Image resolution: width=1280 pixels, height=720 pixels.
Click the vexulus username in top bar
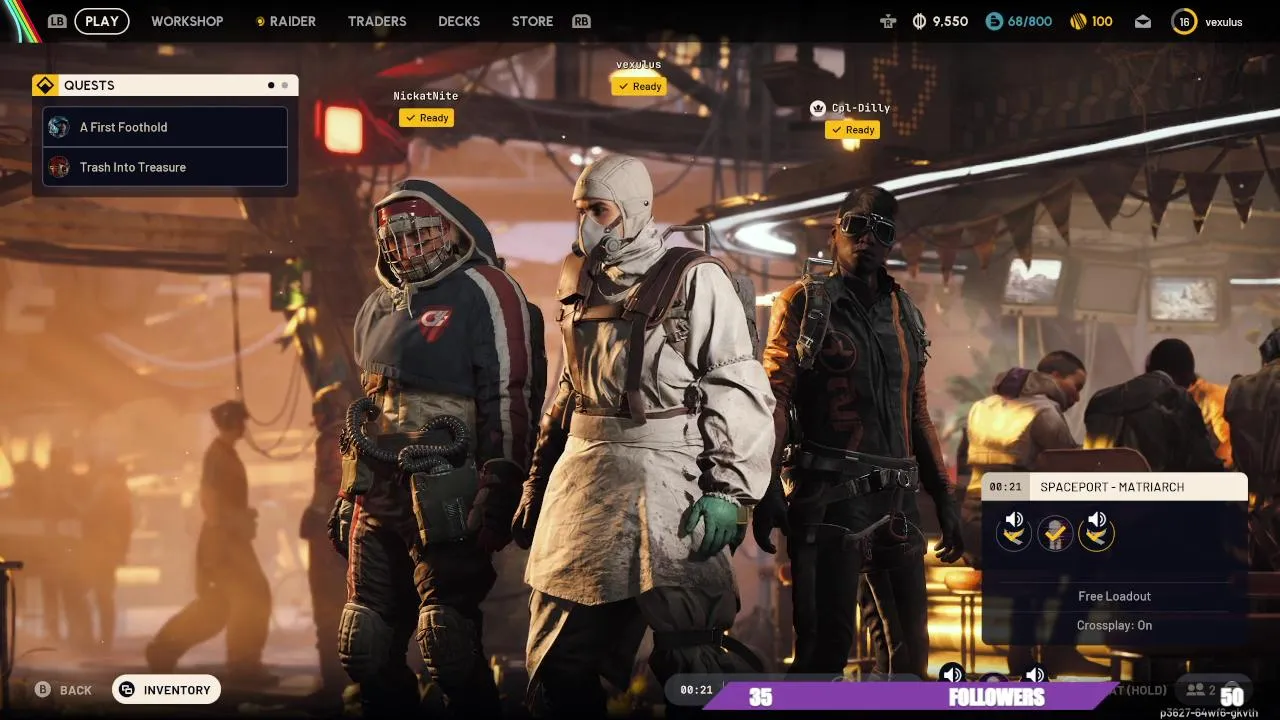tap(1224, 22)
